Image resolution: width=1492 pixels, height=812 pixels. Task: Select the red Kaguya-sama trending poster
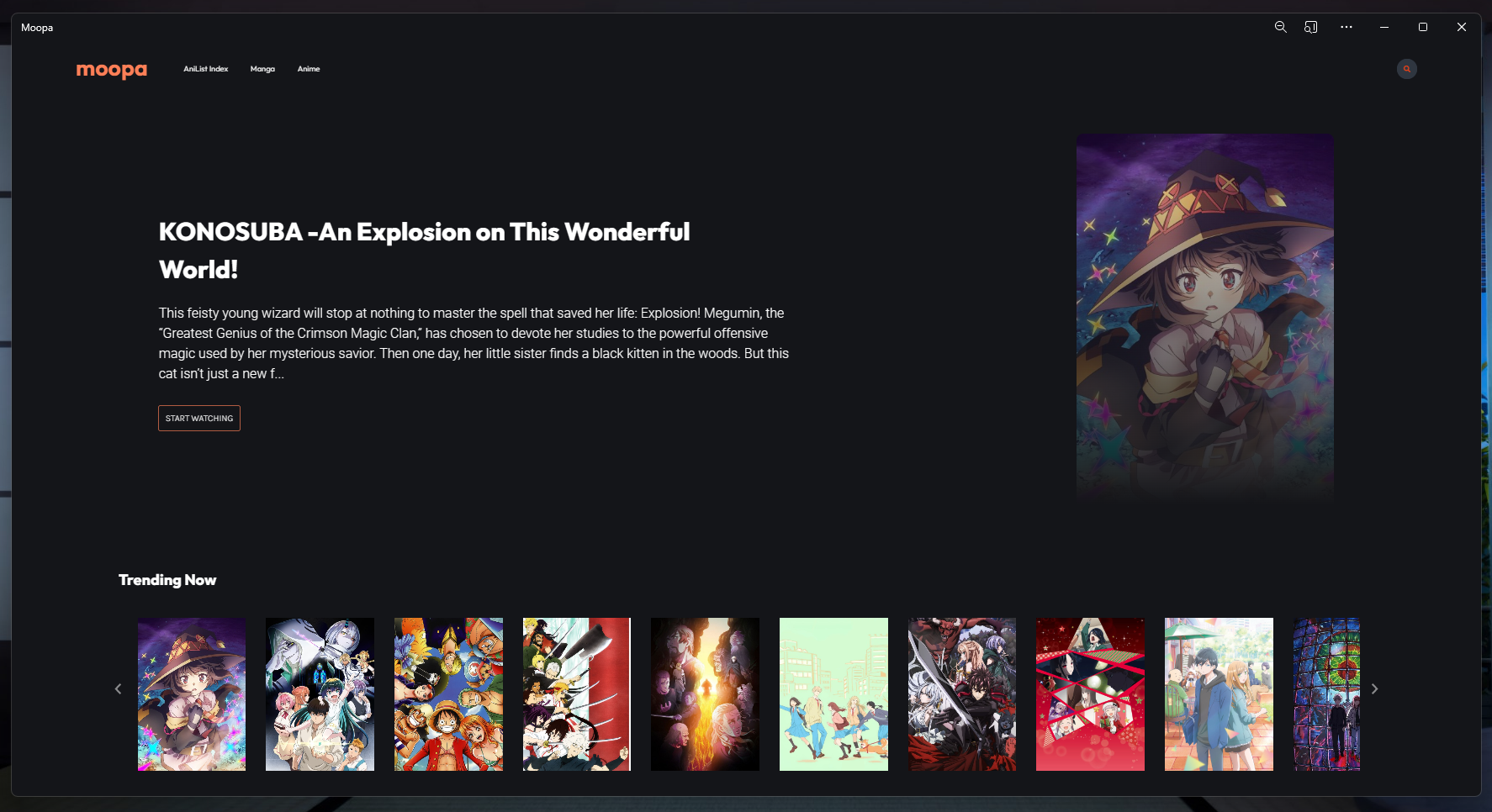pyautogui.click(x=1090, y=694)
